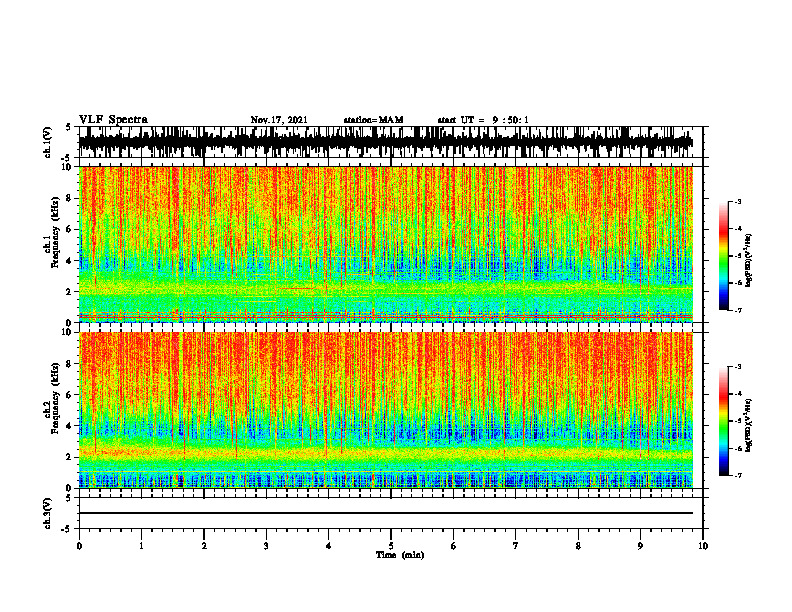Select the "start UT = 9 :50: 1" text
The image size is (792, 612).
pyautogui.click(x=483, y=120)
